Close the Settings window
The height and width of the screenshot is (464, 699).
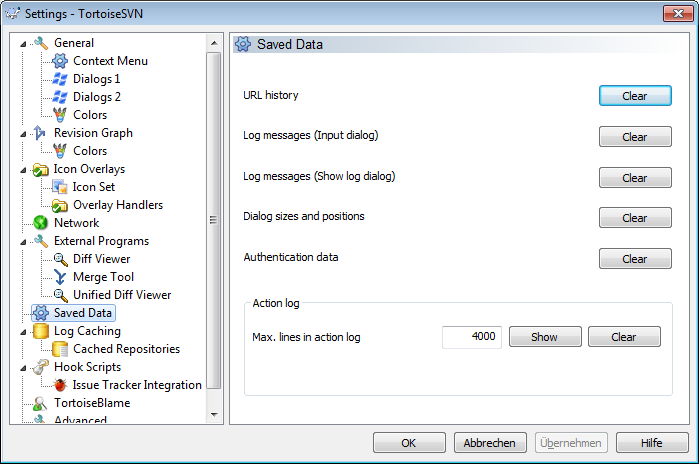(x=678, y=14)
